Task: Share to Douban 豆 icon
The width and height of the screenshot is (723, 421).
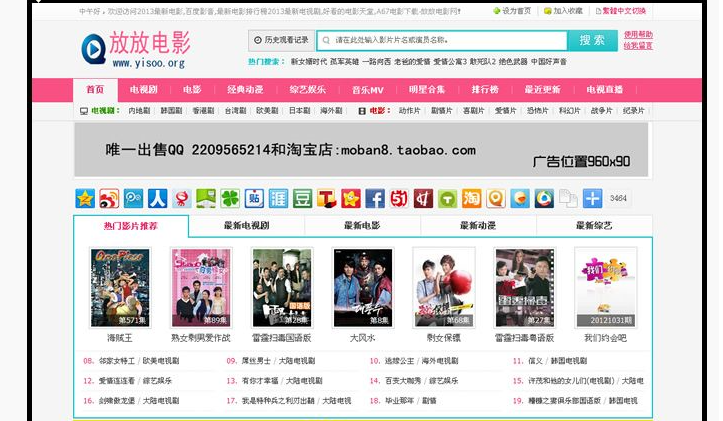Action: pos(302,198)
